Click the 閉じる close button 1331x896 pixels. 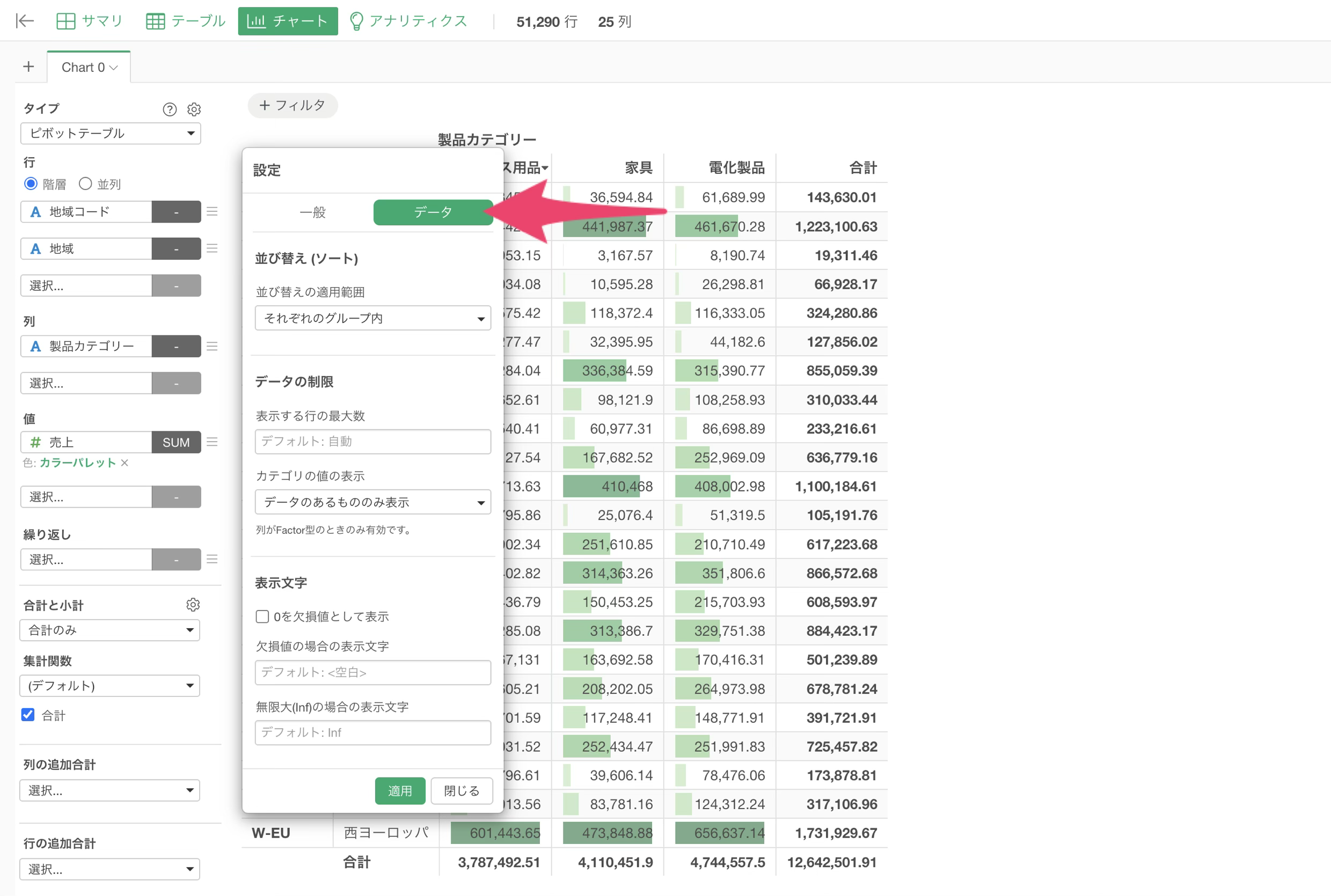[x=462, y=791]
